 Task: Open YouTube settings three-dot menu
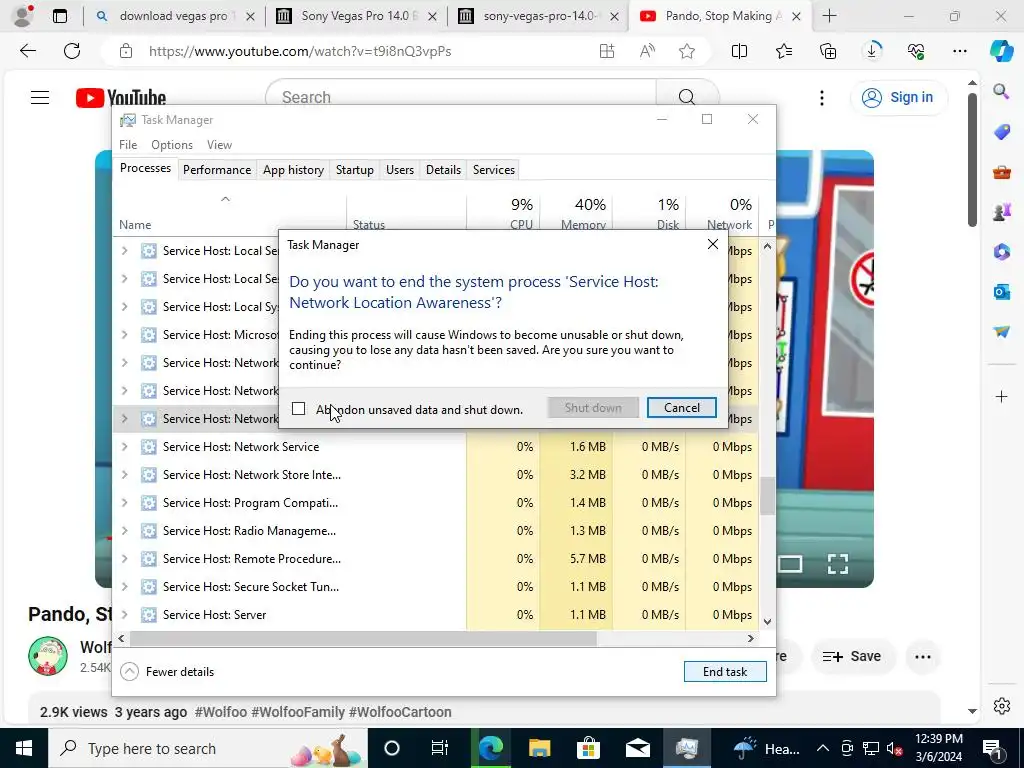822,97
